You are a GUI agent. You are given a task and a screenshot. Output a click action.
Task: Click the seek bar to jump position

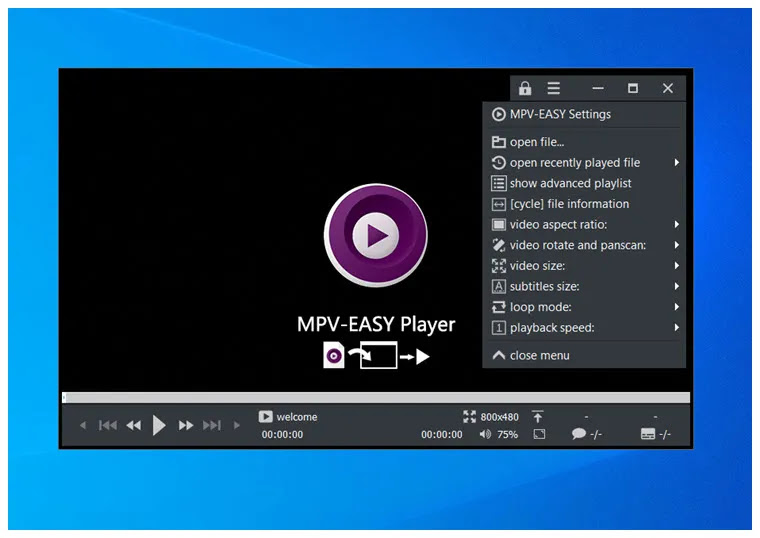(376, 398)
